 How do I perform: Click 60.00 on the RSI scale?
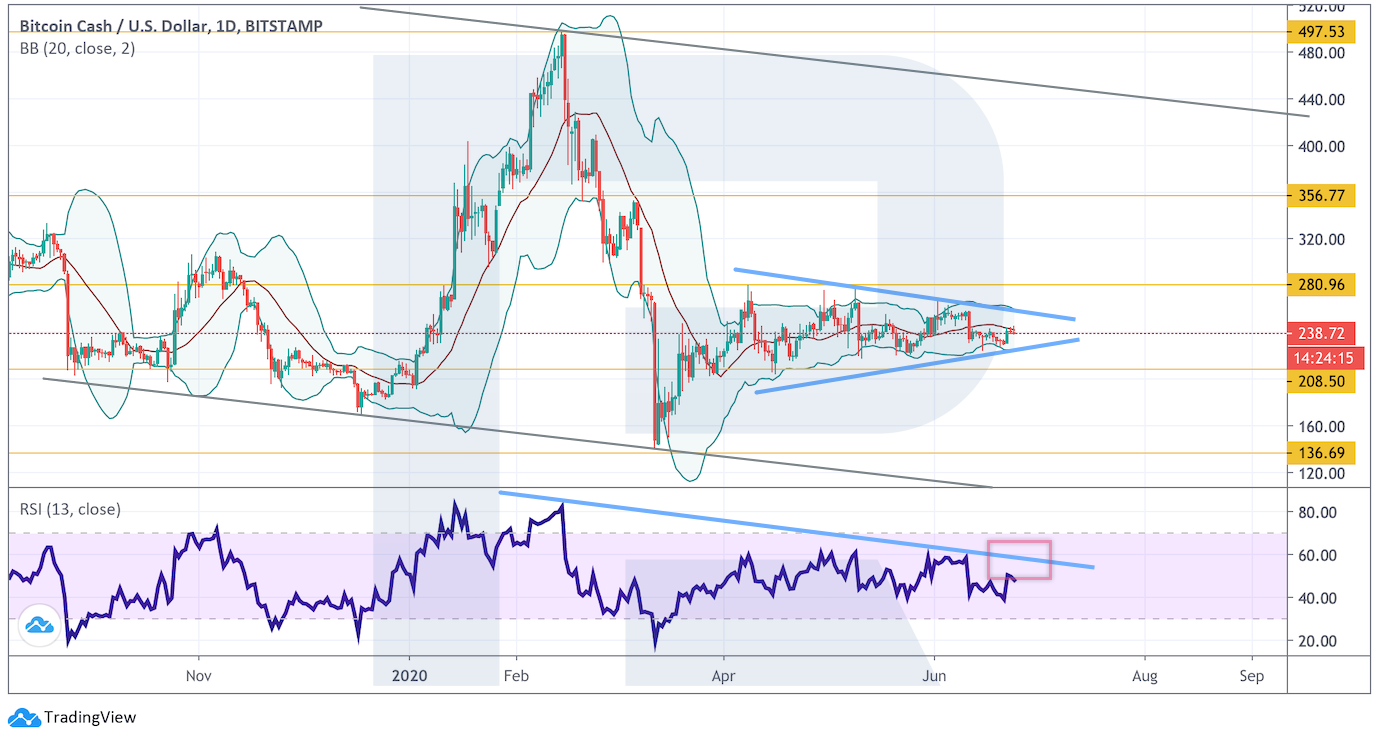[1317, 555]
